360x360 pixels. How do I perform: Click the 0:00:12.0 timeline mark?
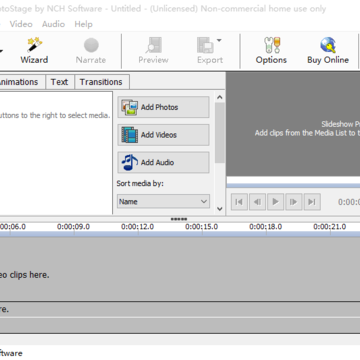point(138,227)
